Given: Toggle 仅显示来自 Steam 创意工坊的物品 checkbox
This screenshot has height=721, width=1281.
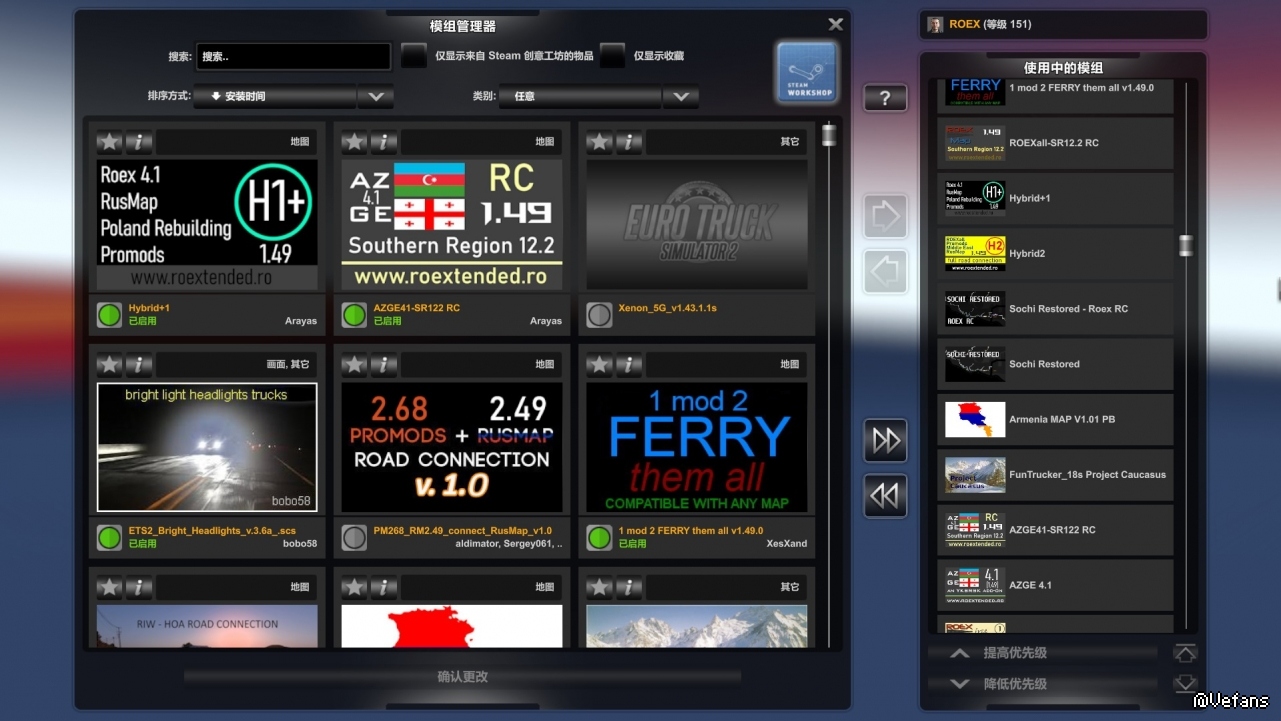Looking at the screenshot, I should click(414, 56).
